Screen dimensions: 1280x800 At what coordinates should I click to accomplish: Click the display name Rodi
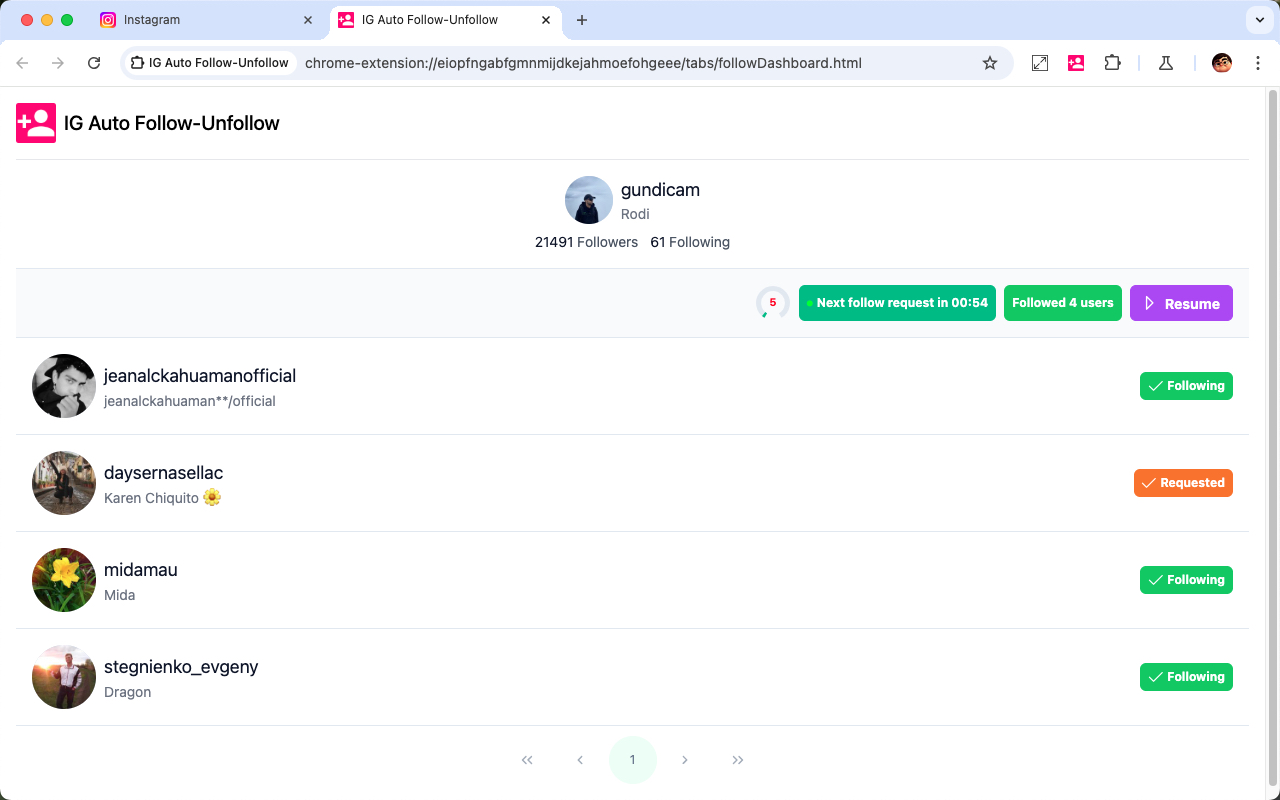point(635,214)
